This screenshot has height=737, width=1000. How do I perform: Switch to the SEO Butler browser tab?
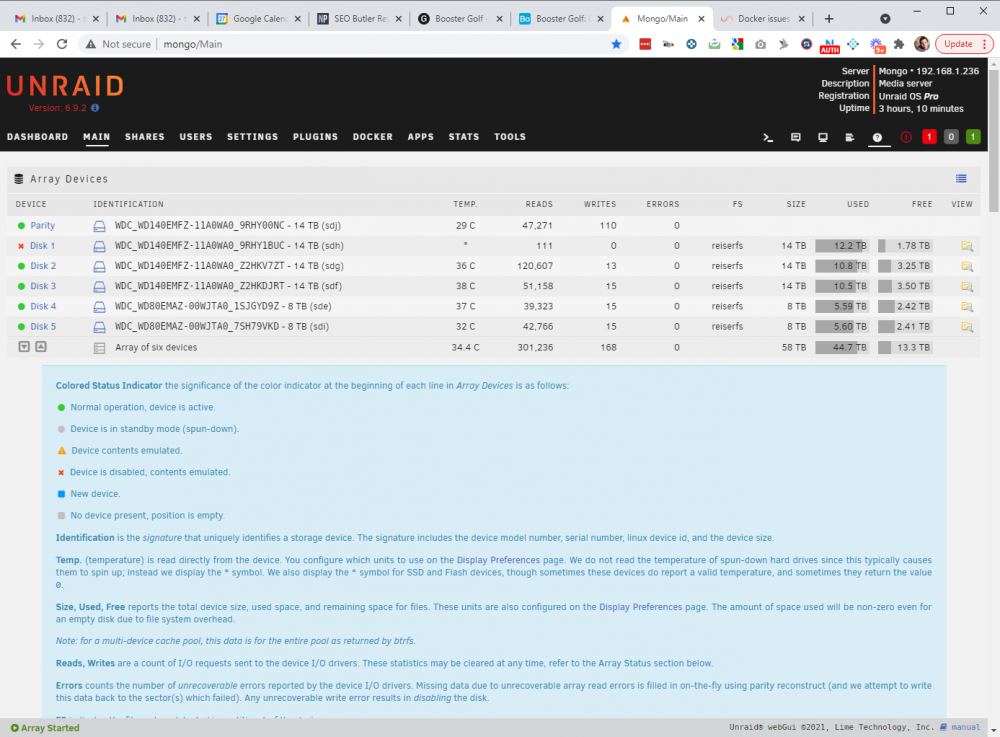tap(360, 18)
